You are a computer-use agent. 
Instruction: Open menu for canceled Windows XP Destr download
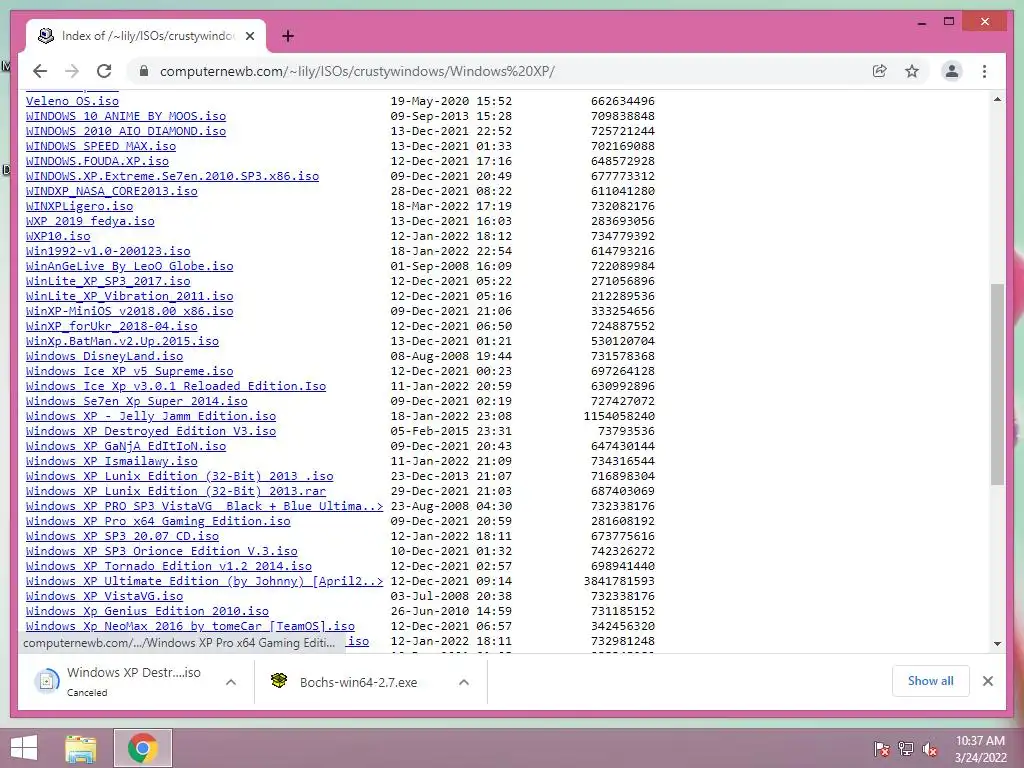click(x=231, y=682)
